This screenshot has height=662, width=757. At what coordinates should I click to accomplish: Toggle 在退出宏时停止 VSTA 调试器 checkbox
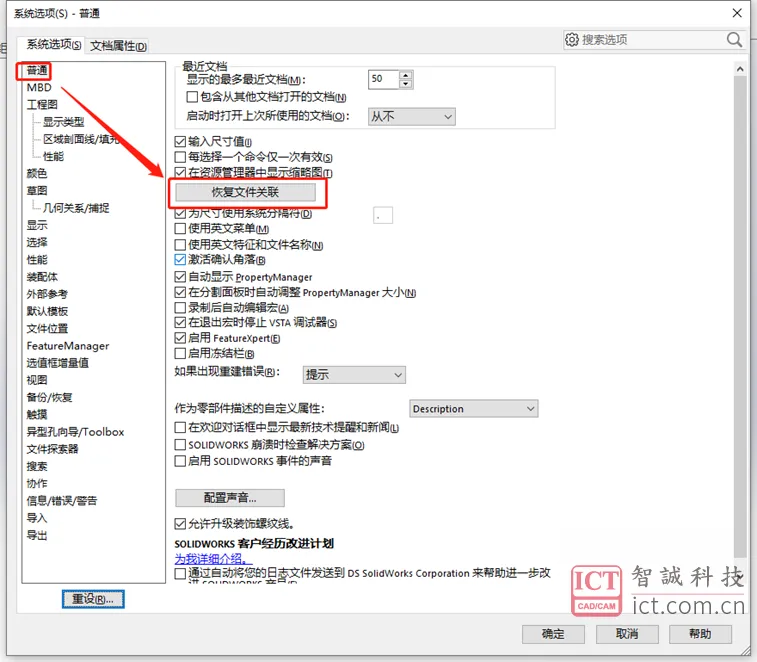pos(180,323)
